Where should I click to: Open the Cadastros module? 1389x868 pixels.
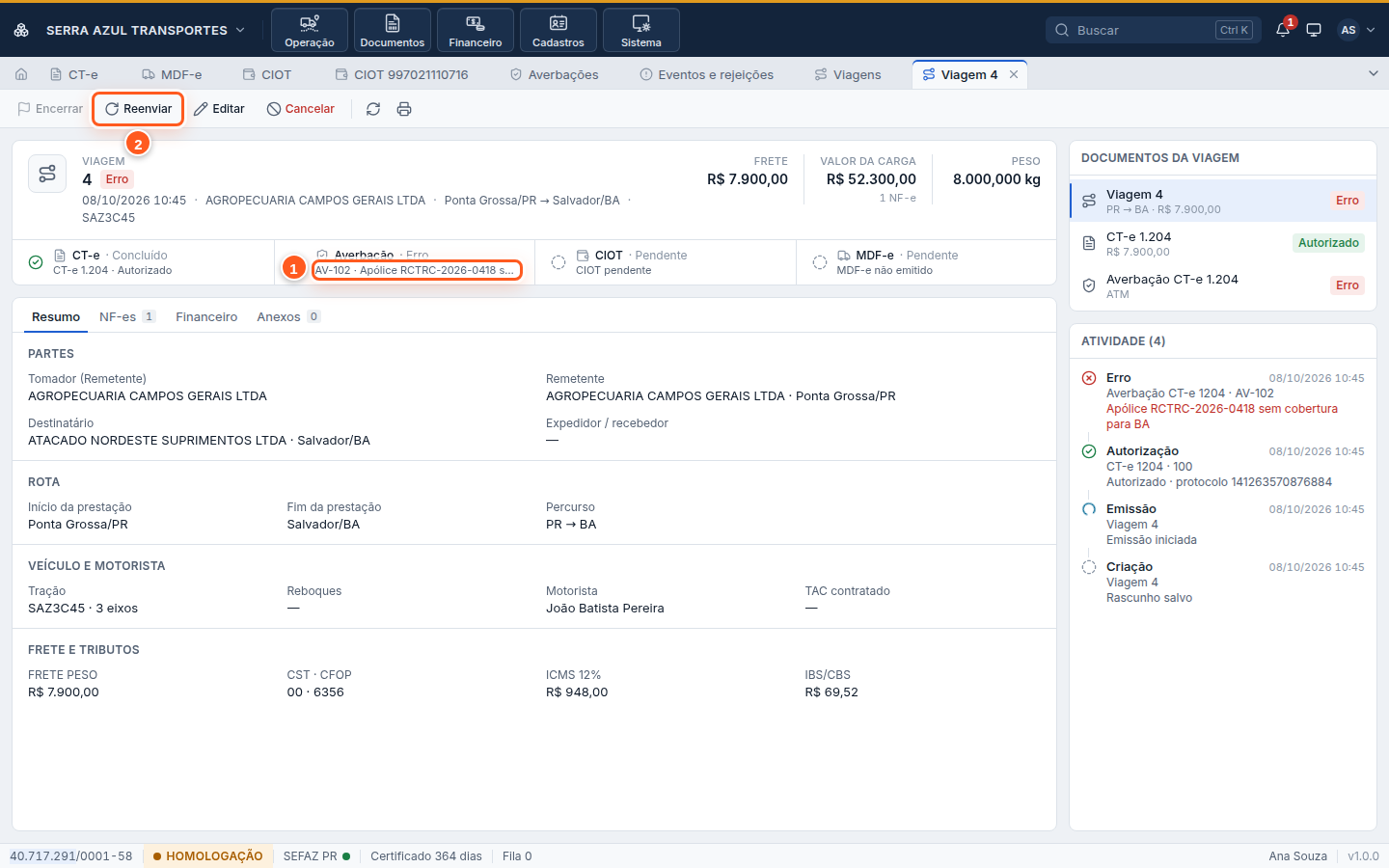pyautogui.click(x=558, y=30)
